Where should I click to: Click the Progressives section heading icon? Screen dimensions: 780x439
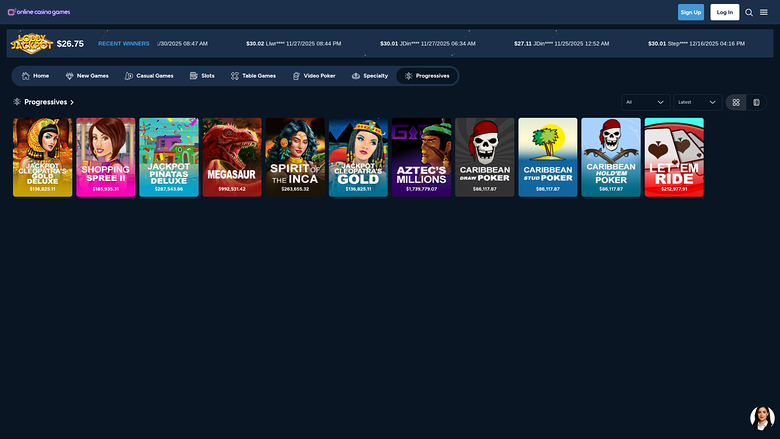pos(17,102)
